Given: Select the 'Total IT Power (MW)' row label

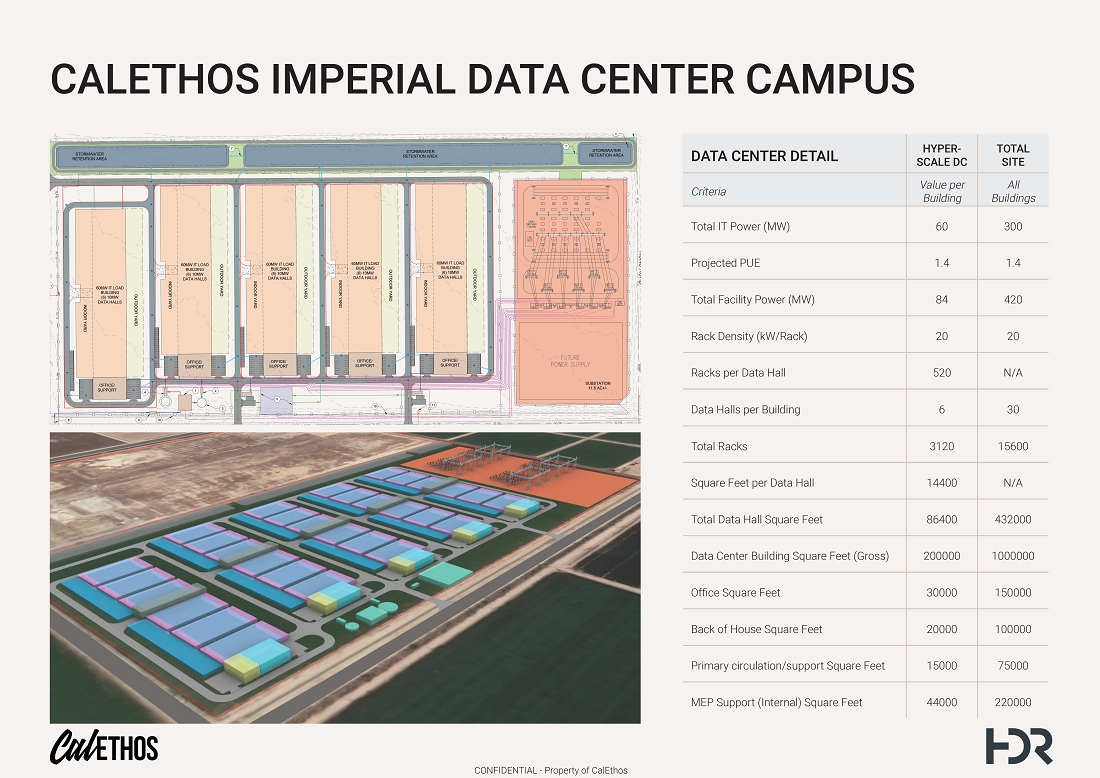Looking at the screenshot, I should click(x=740, y=227).
